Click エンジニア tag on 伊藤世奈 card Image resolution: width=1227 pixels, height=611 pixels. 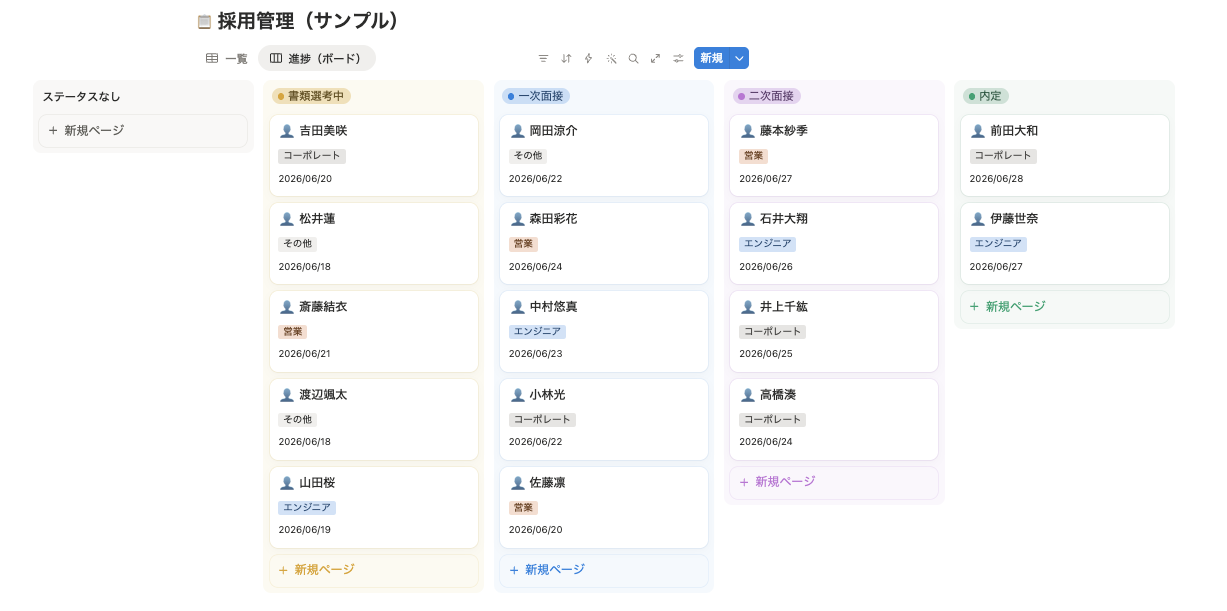click(x=998, y=244)
